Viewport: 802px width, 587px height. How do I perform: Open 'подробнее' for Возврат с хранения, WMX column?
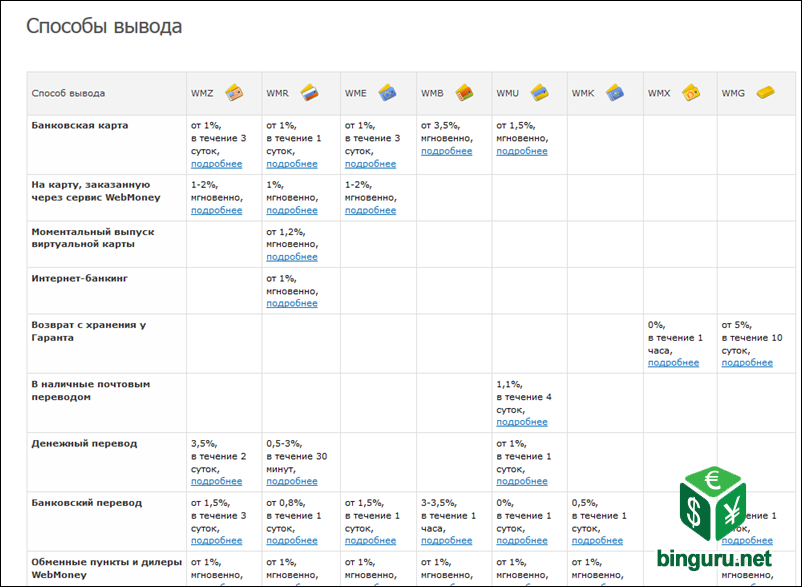click(x=673, y=363)
